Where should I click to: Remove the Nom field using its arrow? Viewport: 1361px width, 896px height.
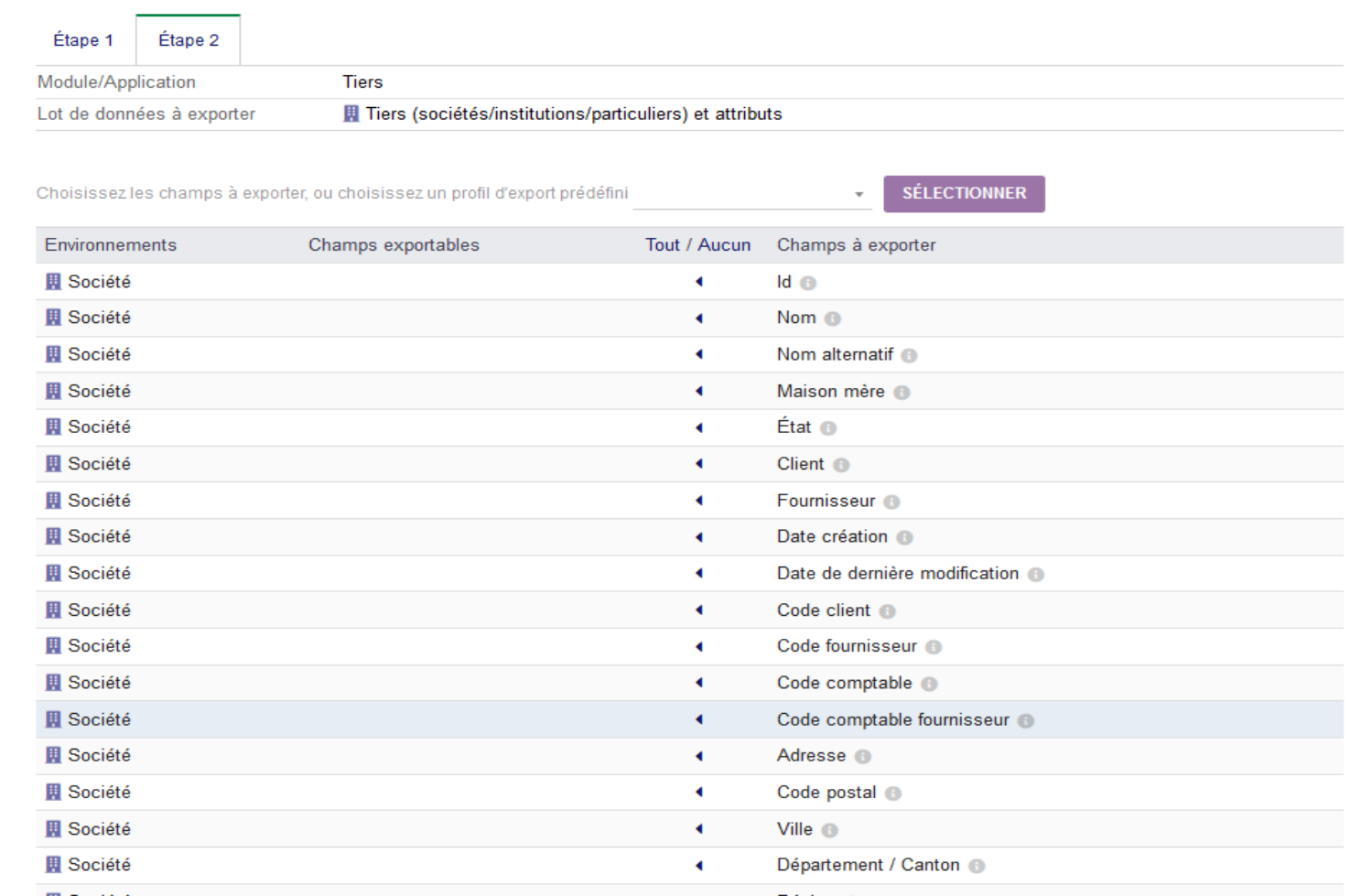pos(699,318)
